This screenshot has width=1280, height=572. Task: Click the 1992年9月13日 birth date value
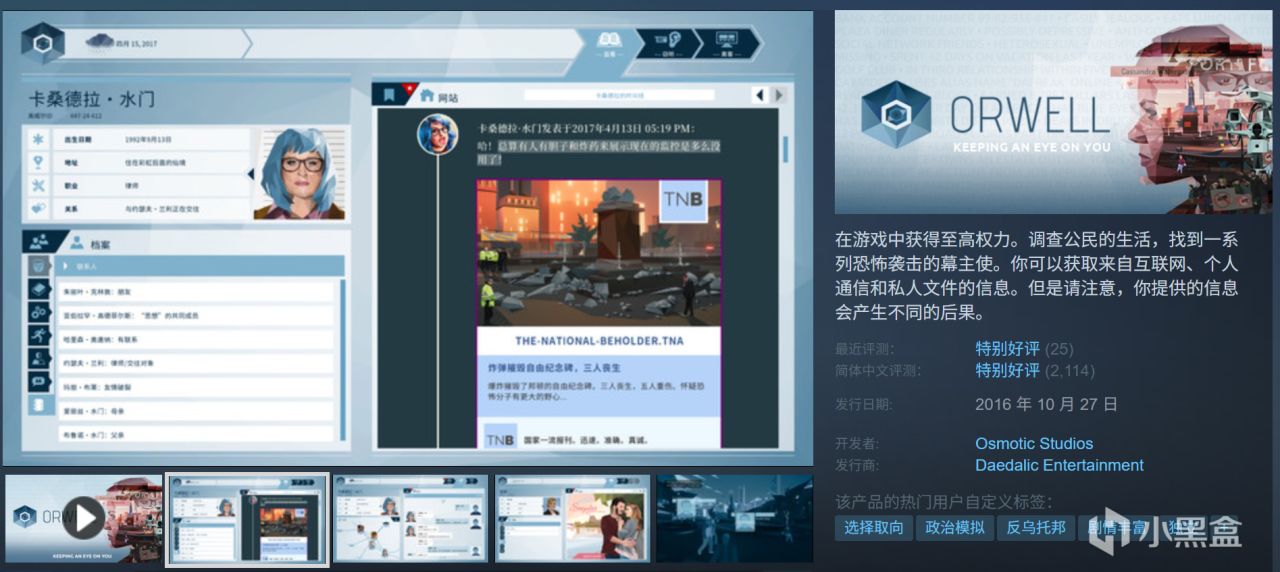coord(149,139)
